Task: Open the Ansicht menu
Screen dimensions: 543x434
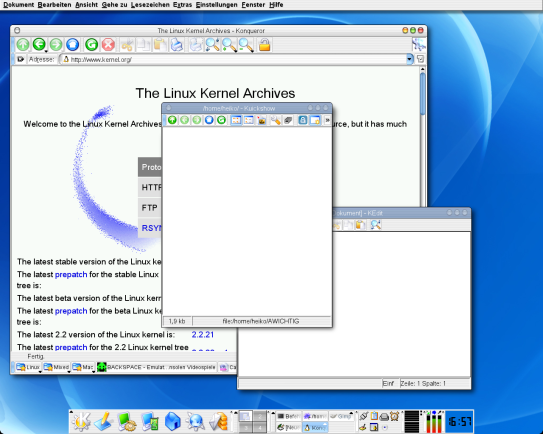Action: [87, 5]
